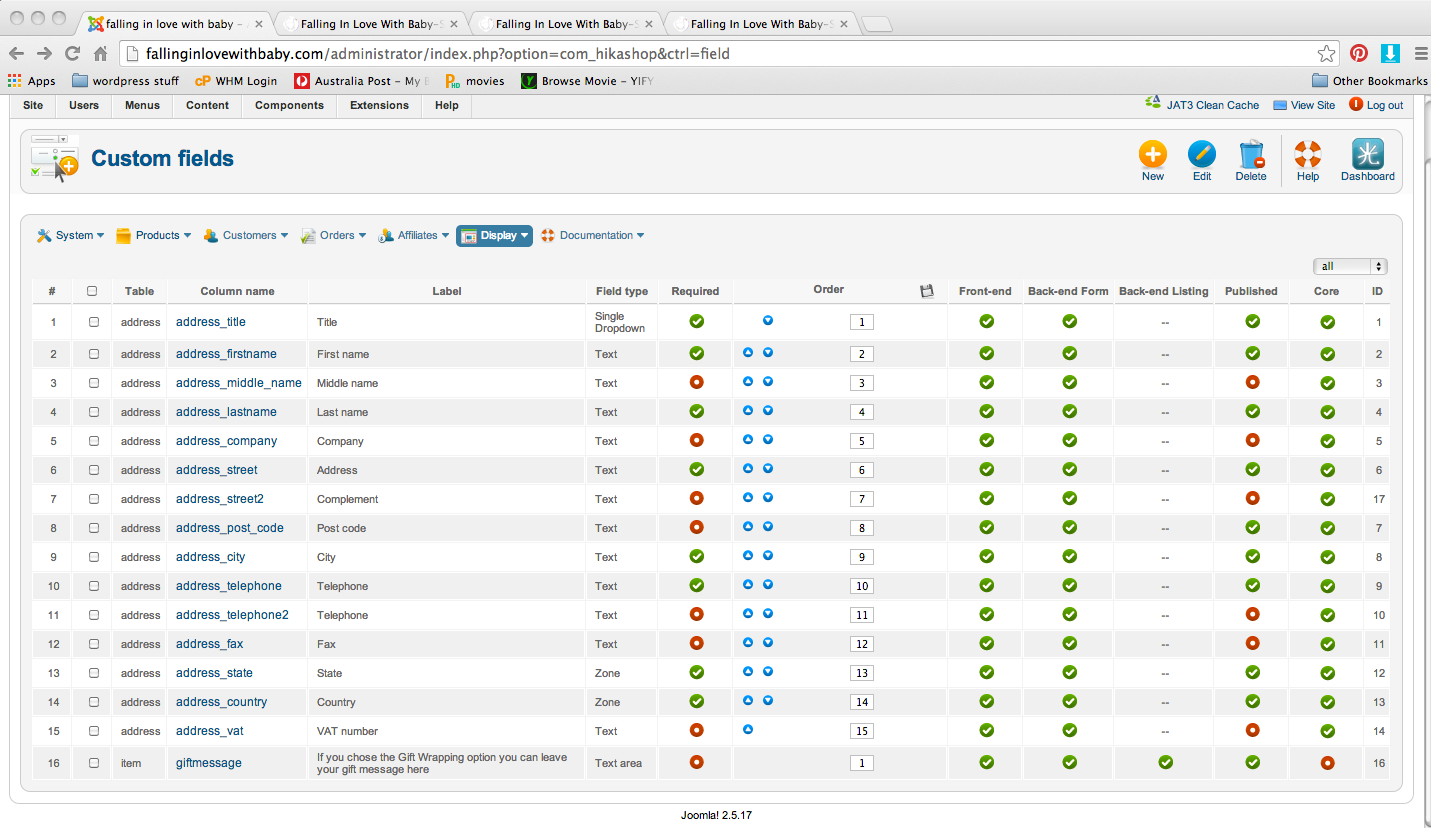
Task: Tick the select-all checkbox in header
Action: pyautogui.click(x=92, y=291)
